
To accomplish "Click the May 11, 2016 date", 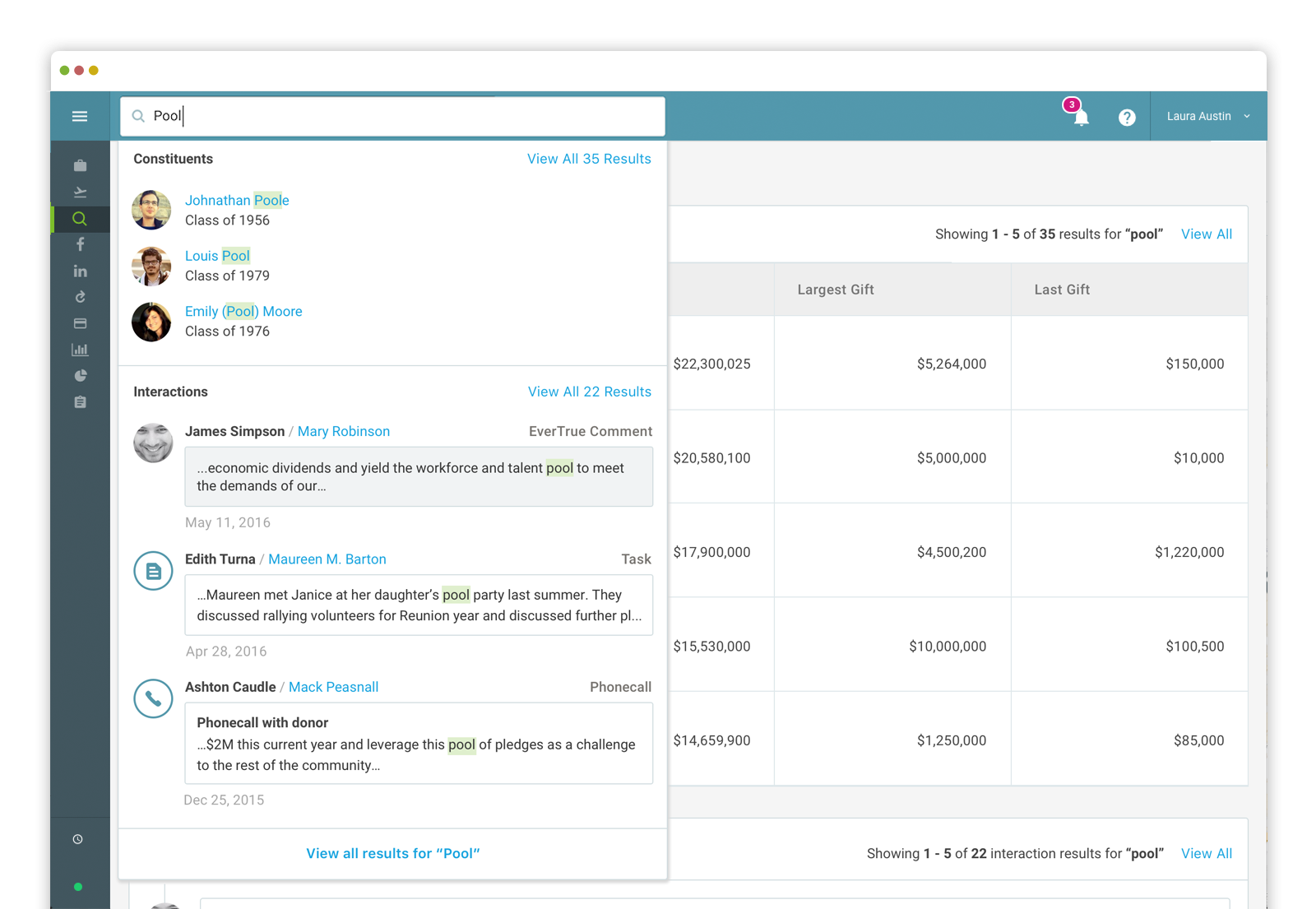I will tap(228, 522).
